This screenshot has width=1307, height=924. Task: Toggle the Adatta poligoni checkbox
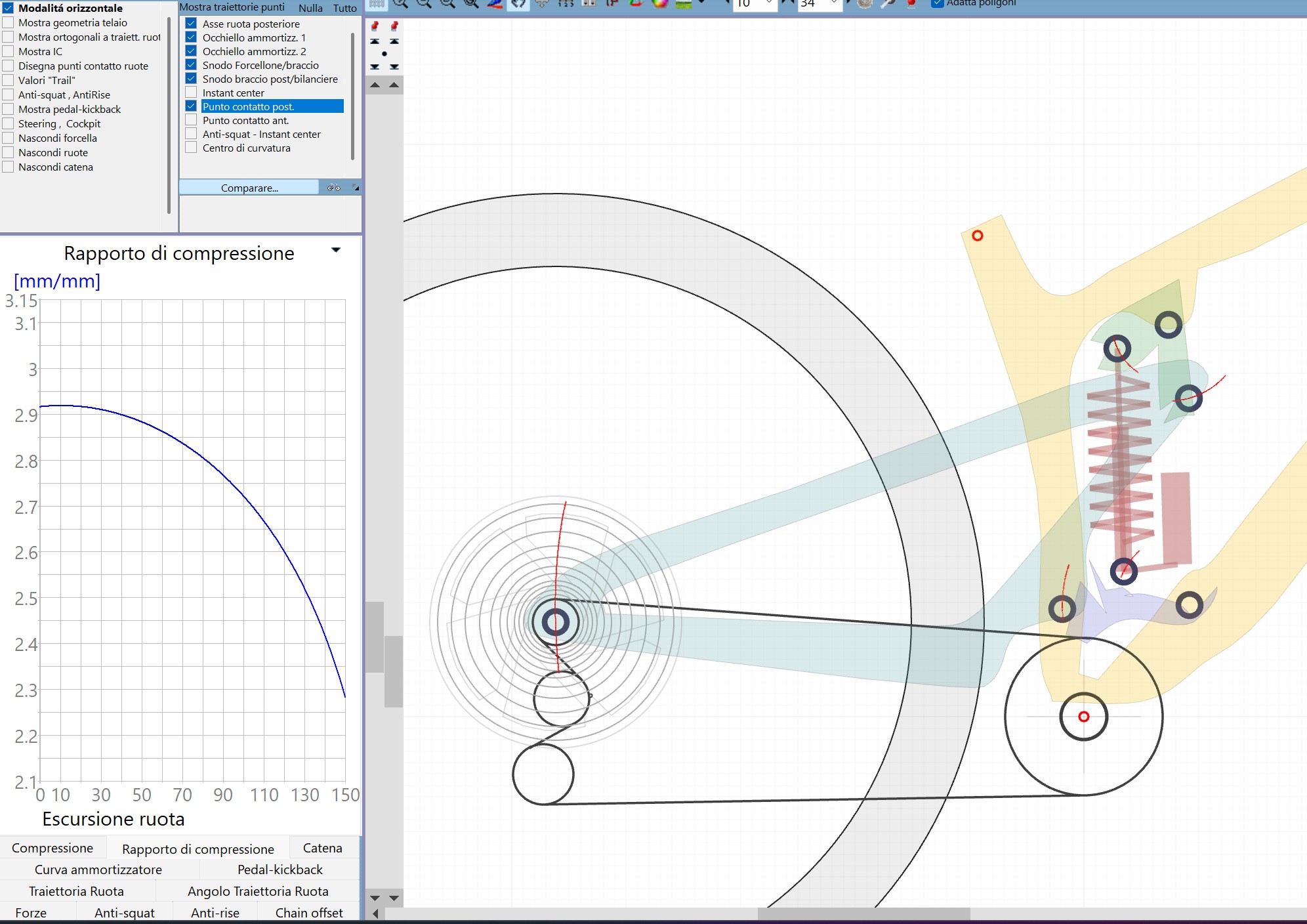(x=938, y=3)
